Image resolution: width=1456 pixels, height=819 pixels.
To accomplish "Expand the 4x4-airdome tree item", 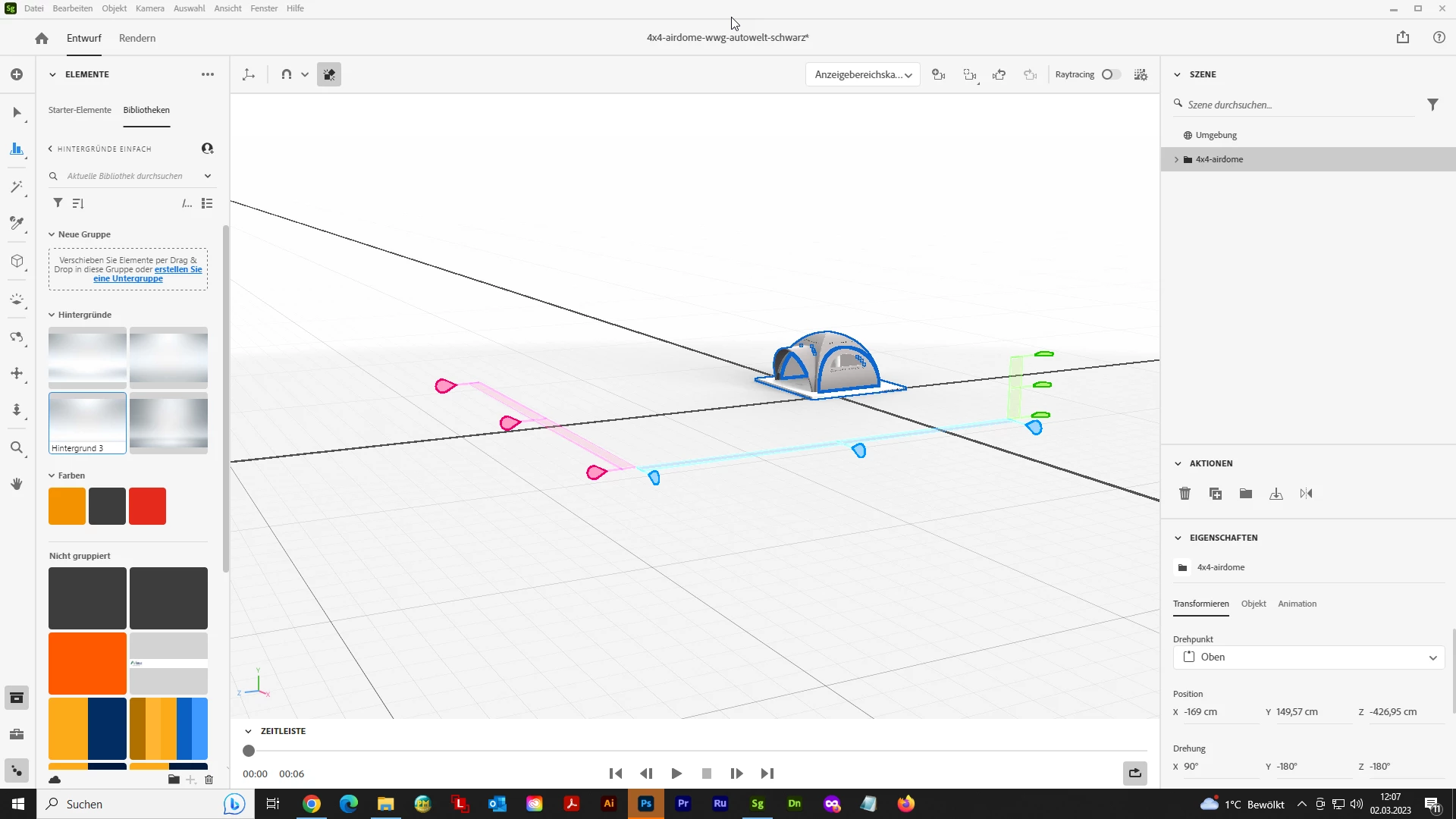I will (x=1176, y=159).
